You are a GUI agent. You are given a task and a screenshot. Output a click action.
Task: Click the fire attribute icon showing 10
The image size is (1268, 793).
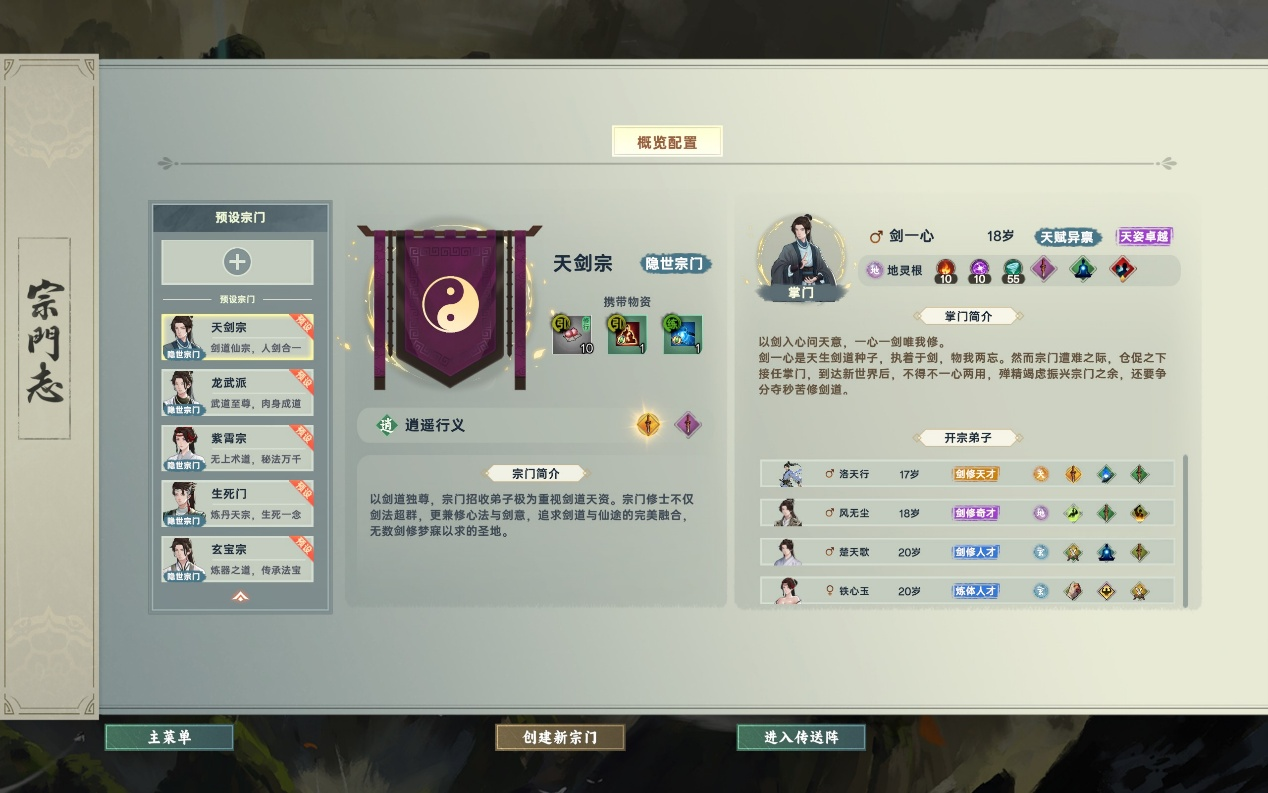pos(945,270)
